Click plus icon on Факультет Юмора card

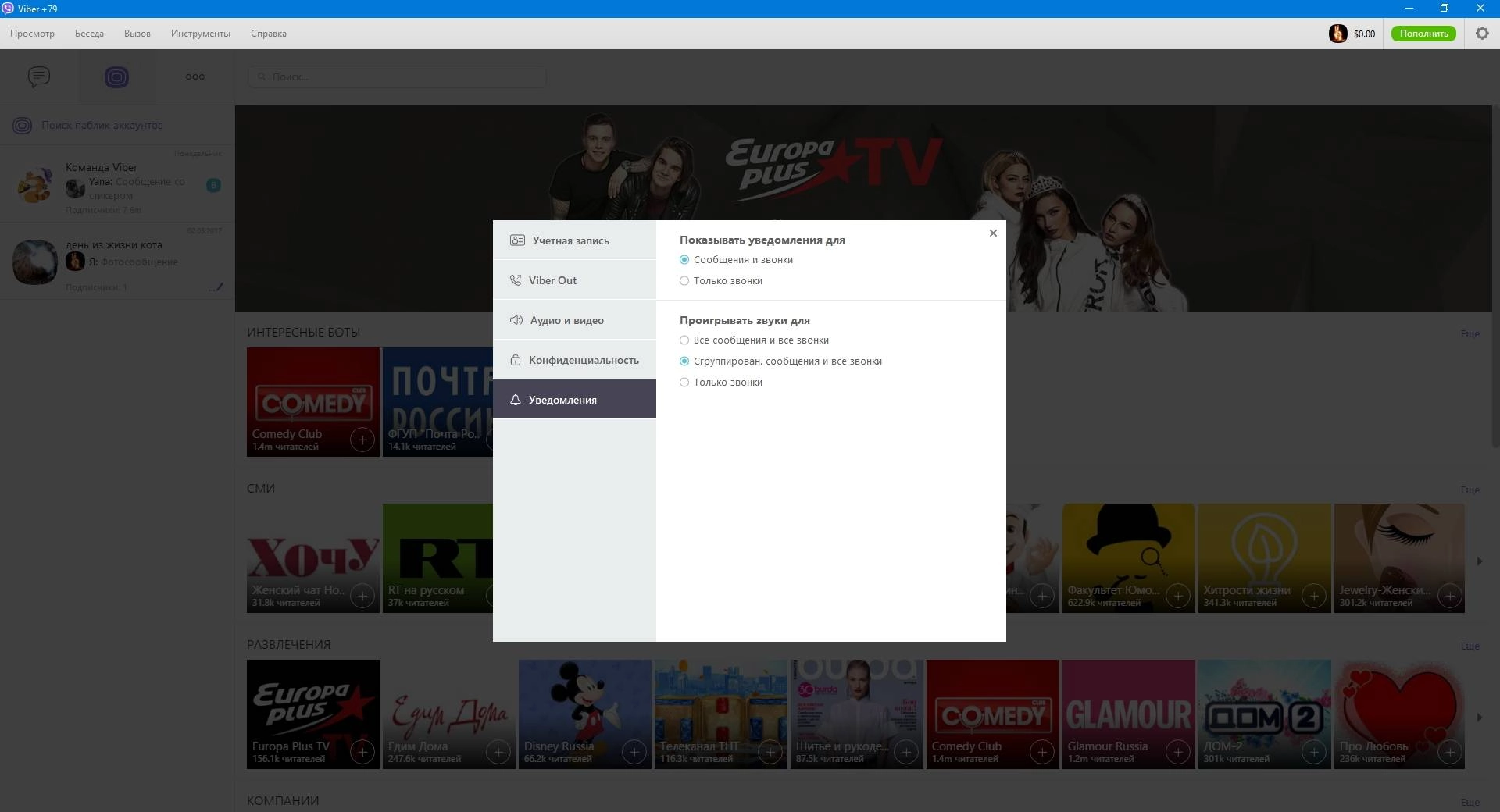(x=1178, y=597)
